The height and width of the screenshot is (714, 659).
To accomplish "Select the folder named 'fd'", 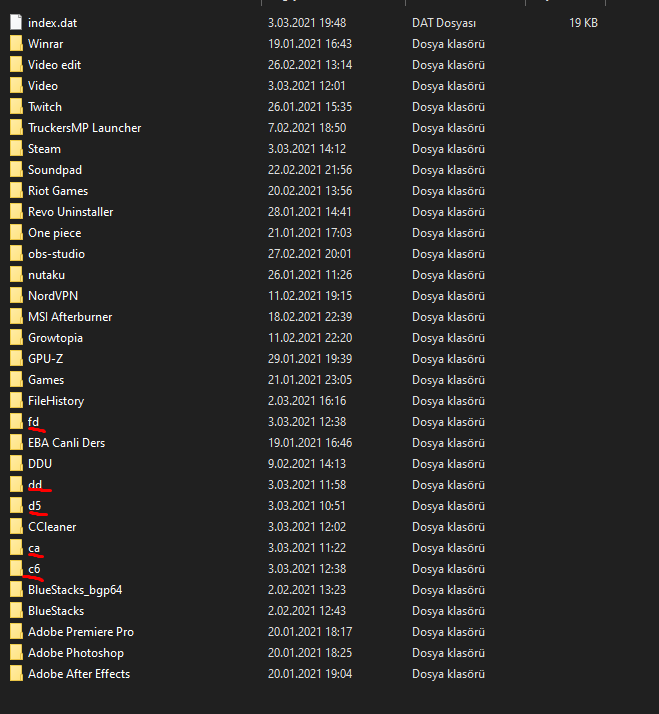I will (x=33, y=422).
